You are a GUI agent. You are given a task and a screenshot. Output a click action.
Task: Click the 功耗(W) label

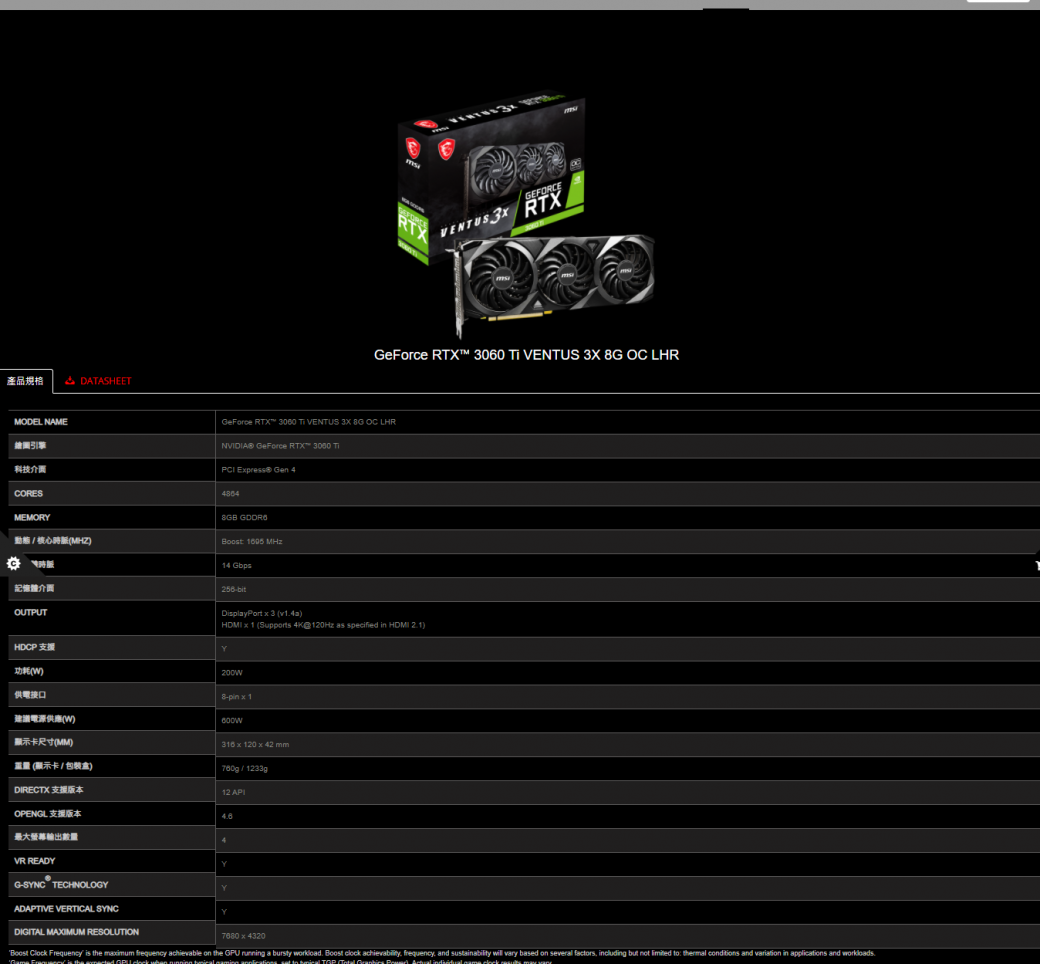(x=29, y=671)
